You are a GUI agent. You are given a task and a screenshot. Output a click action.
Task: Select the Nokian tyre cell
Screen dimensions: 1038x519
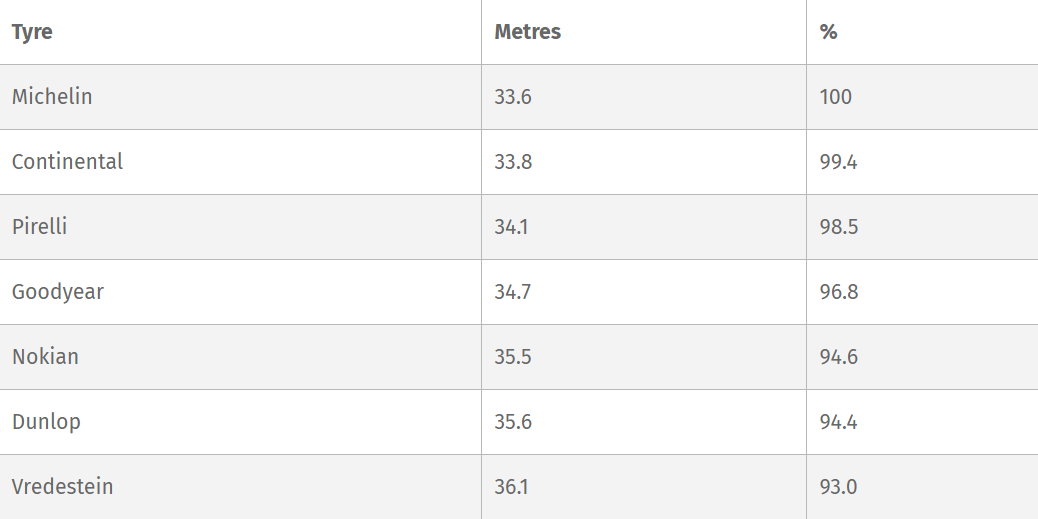tap(45, 357)
